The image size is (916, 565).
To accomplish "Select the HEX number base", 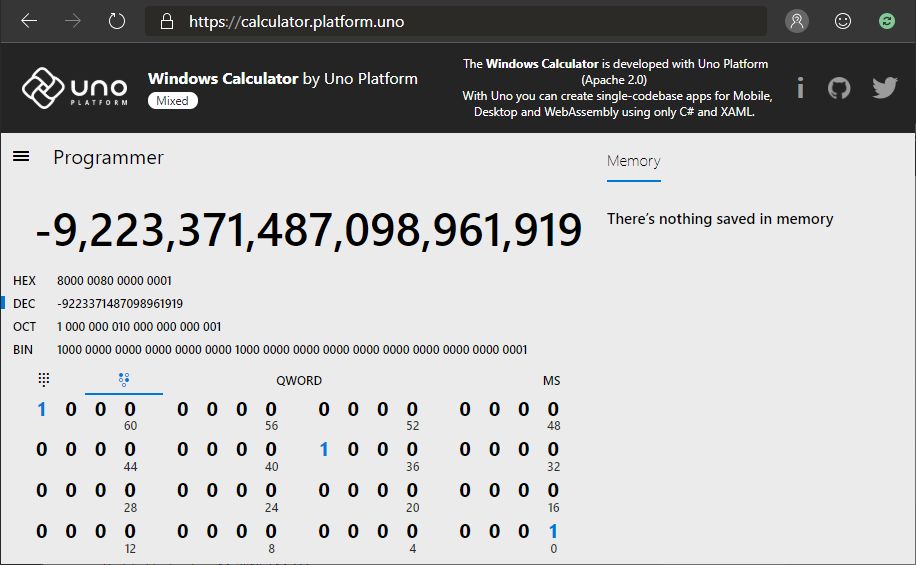I will (25, 281).
